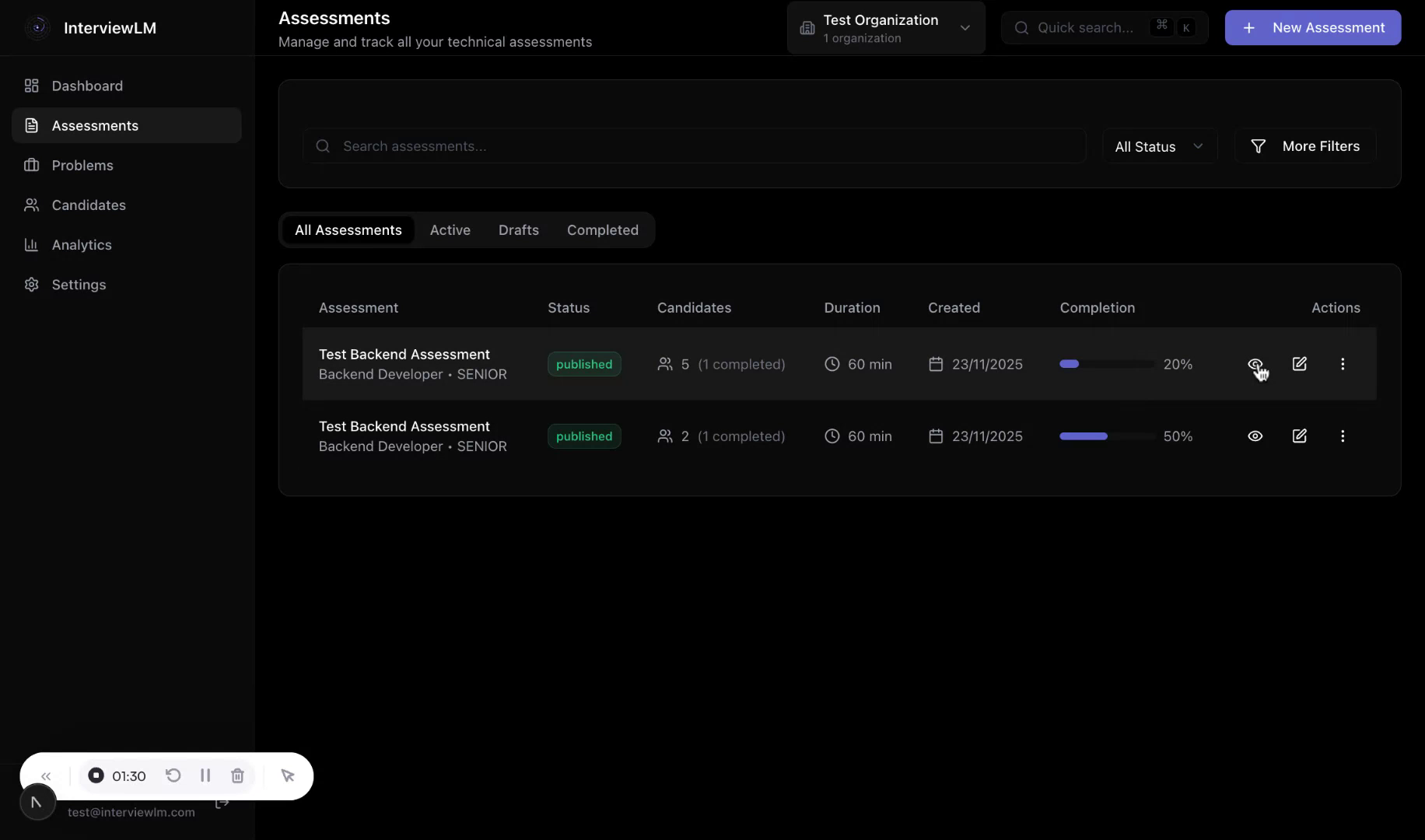Switch to the Active assessments tab
This screenshot has height=840, width=1425.
tap(450, 229)
